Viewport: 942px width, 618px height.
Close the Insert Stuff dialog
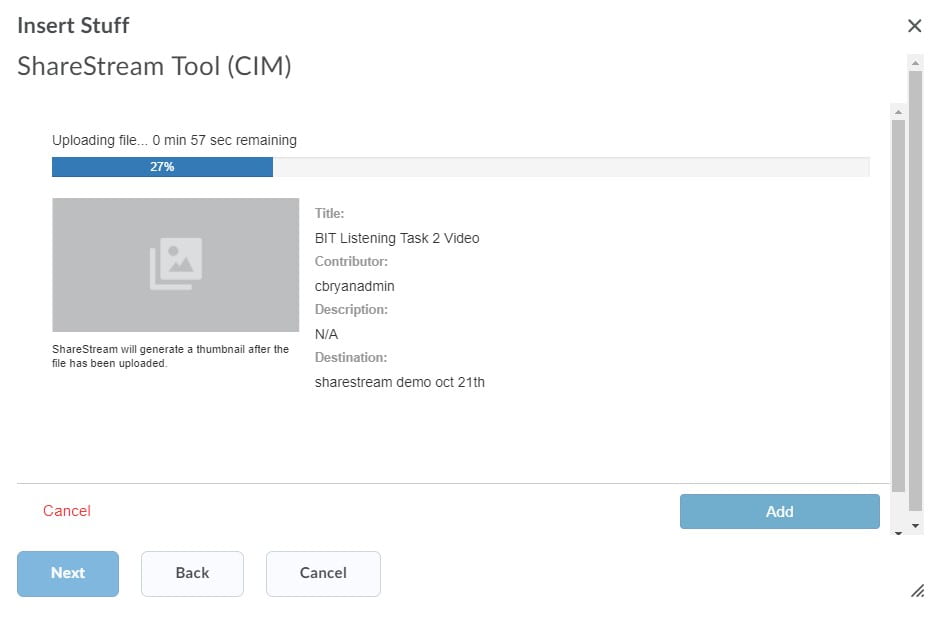click(x=914, y=26)
